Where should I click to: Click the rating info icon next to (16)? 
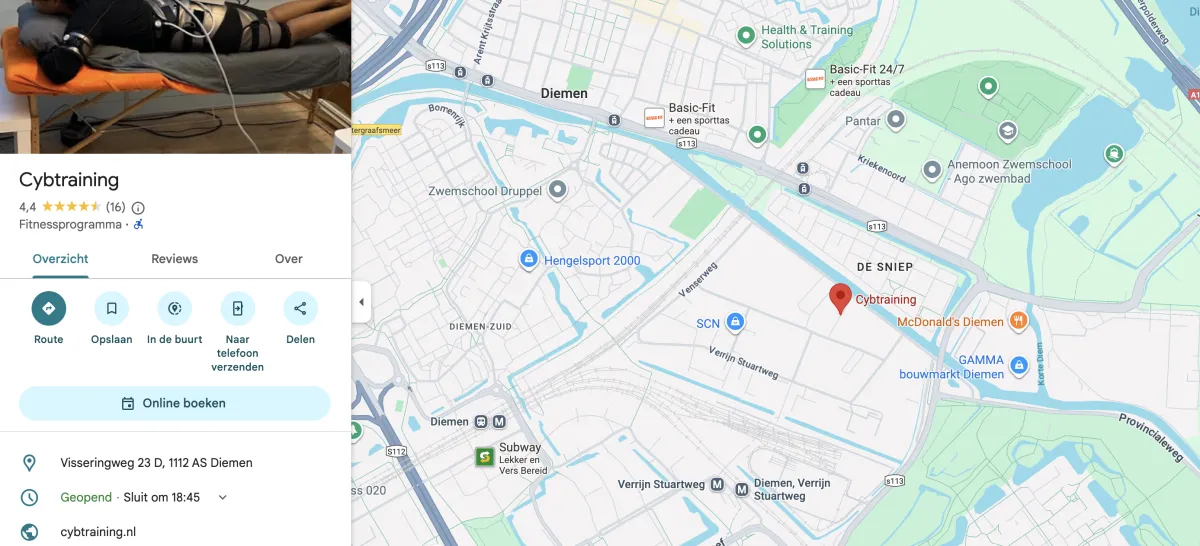(x=138, y=208)
